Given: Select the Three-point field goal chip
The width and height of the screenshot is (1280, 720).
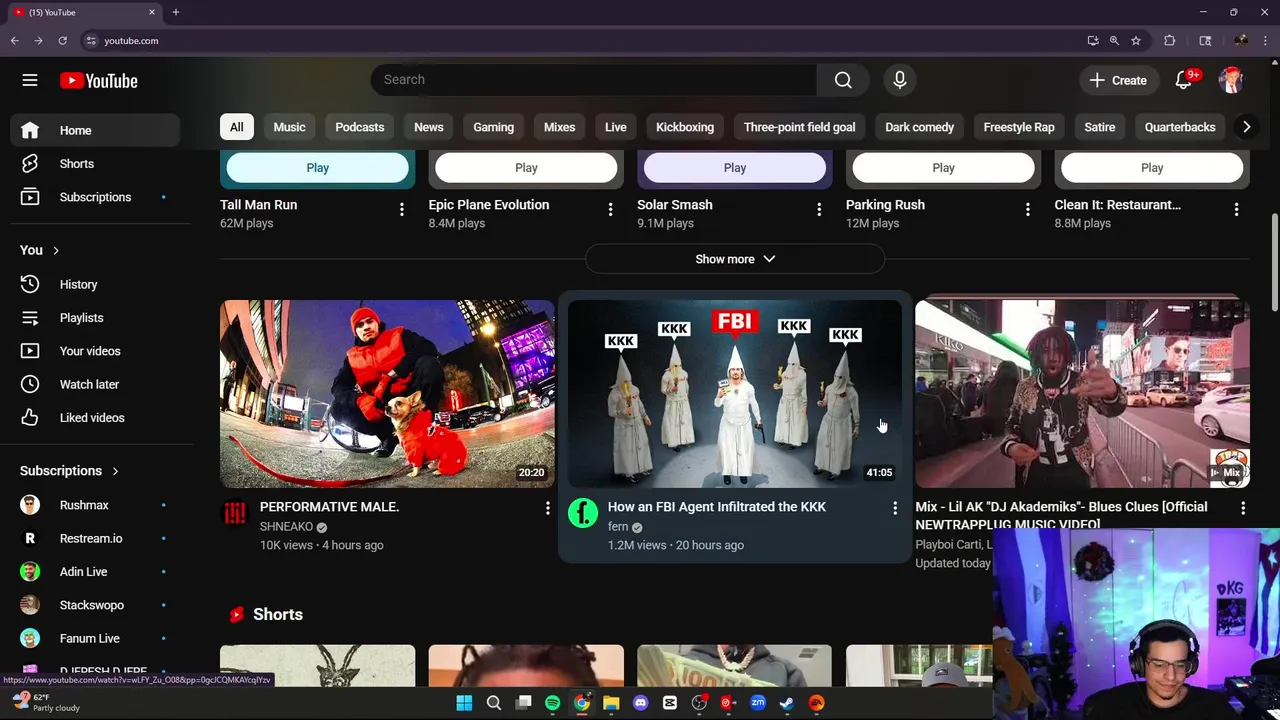Looking at the screenshot, I should point(800,127).
